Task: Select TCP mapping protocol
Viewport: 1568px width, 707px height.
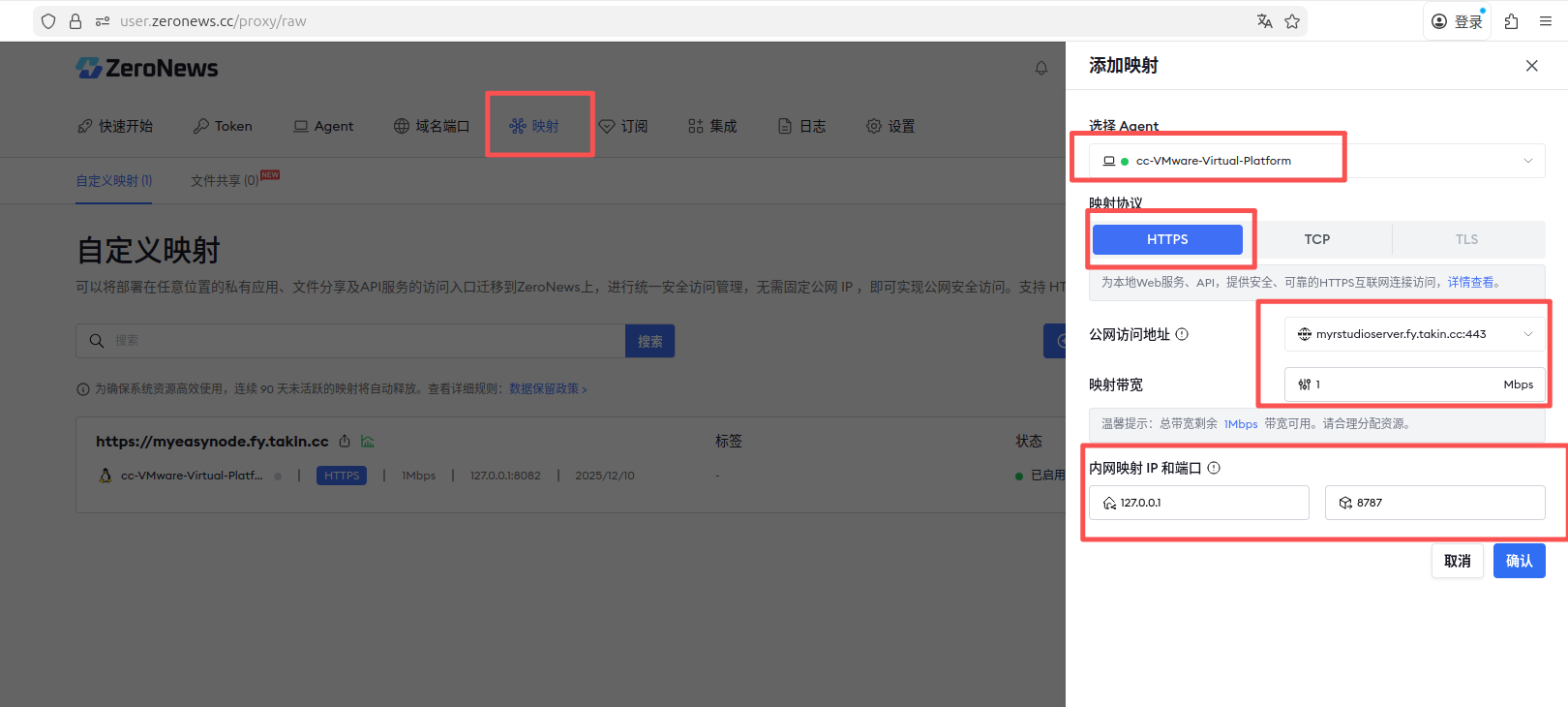Action: 1316,239
